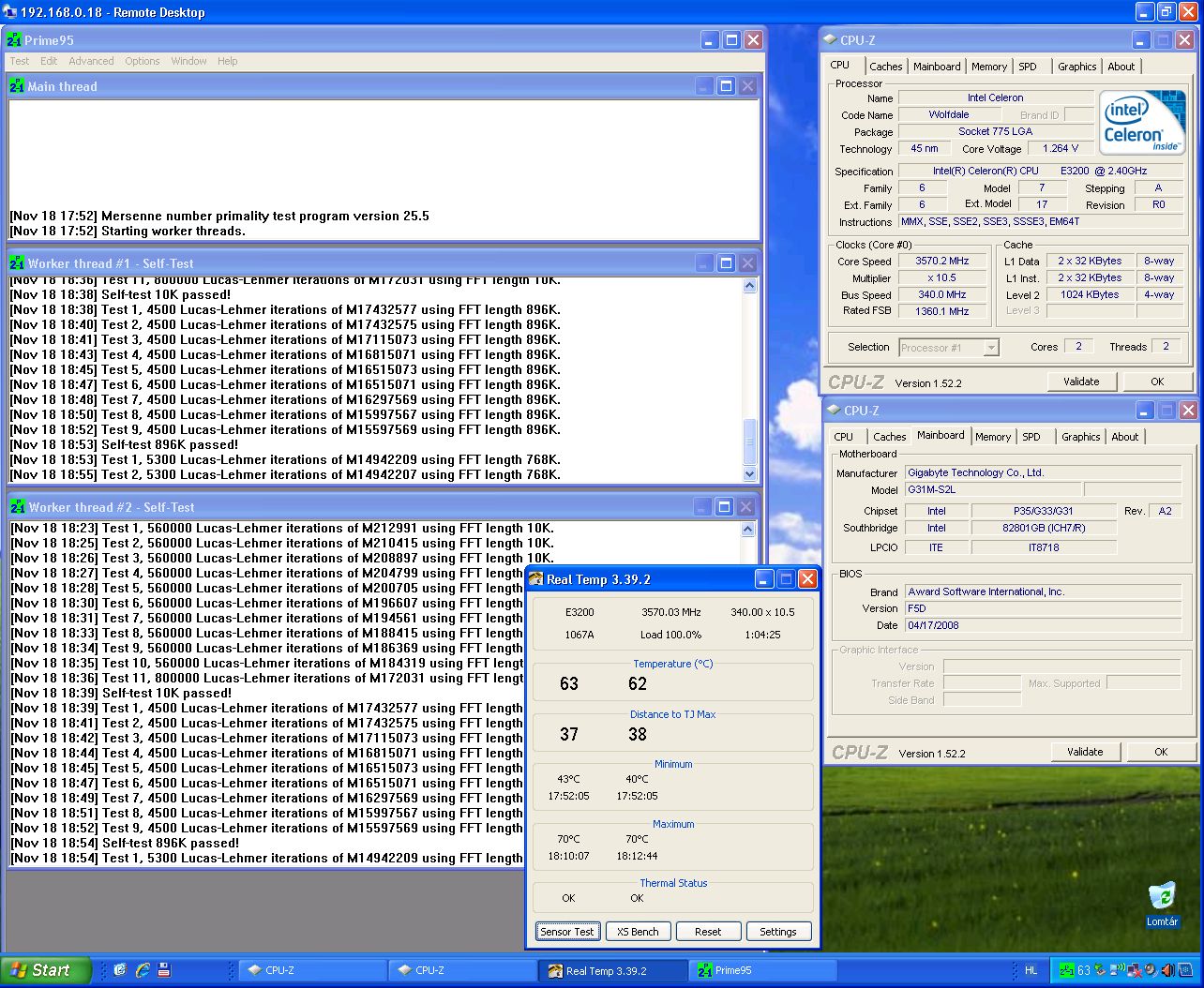This screenshot has width=1204, height=988.
Task: Open Memory tab in the lower CPU-Z window
Action: coord(992,437)
